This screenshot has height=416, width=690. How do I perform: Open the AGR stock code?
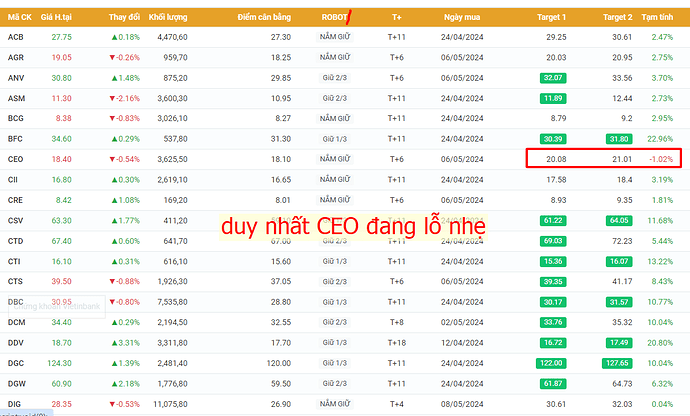pos(15,57)
